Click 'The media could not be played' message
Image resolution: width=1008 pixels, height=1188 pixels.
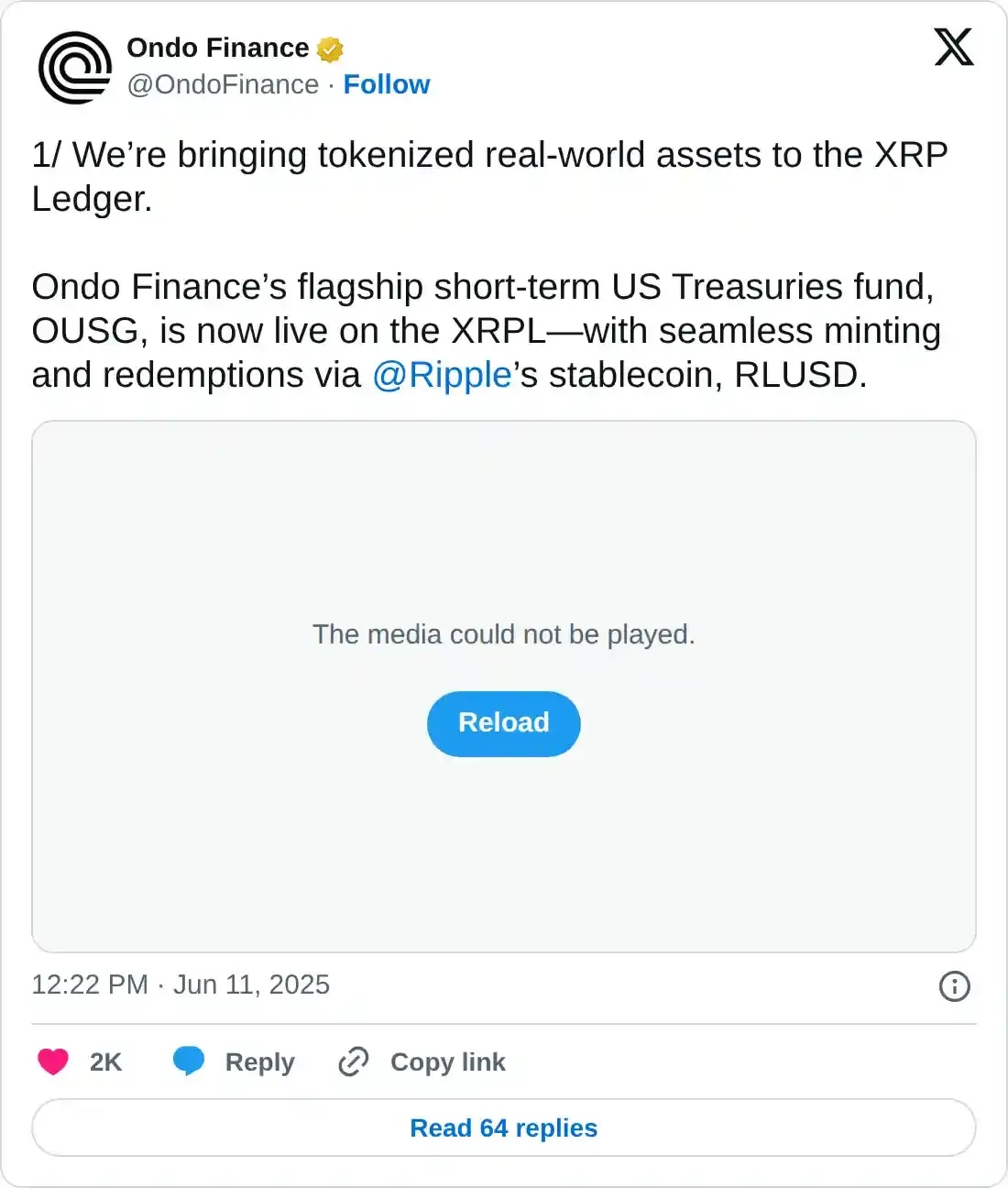pyautogui.click(x=503, y=633)
